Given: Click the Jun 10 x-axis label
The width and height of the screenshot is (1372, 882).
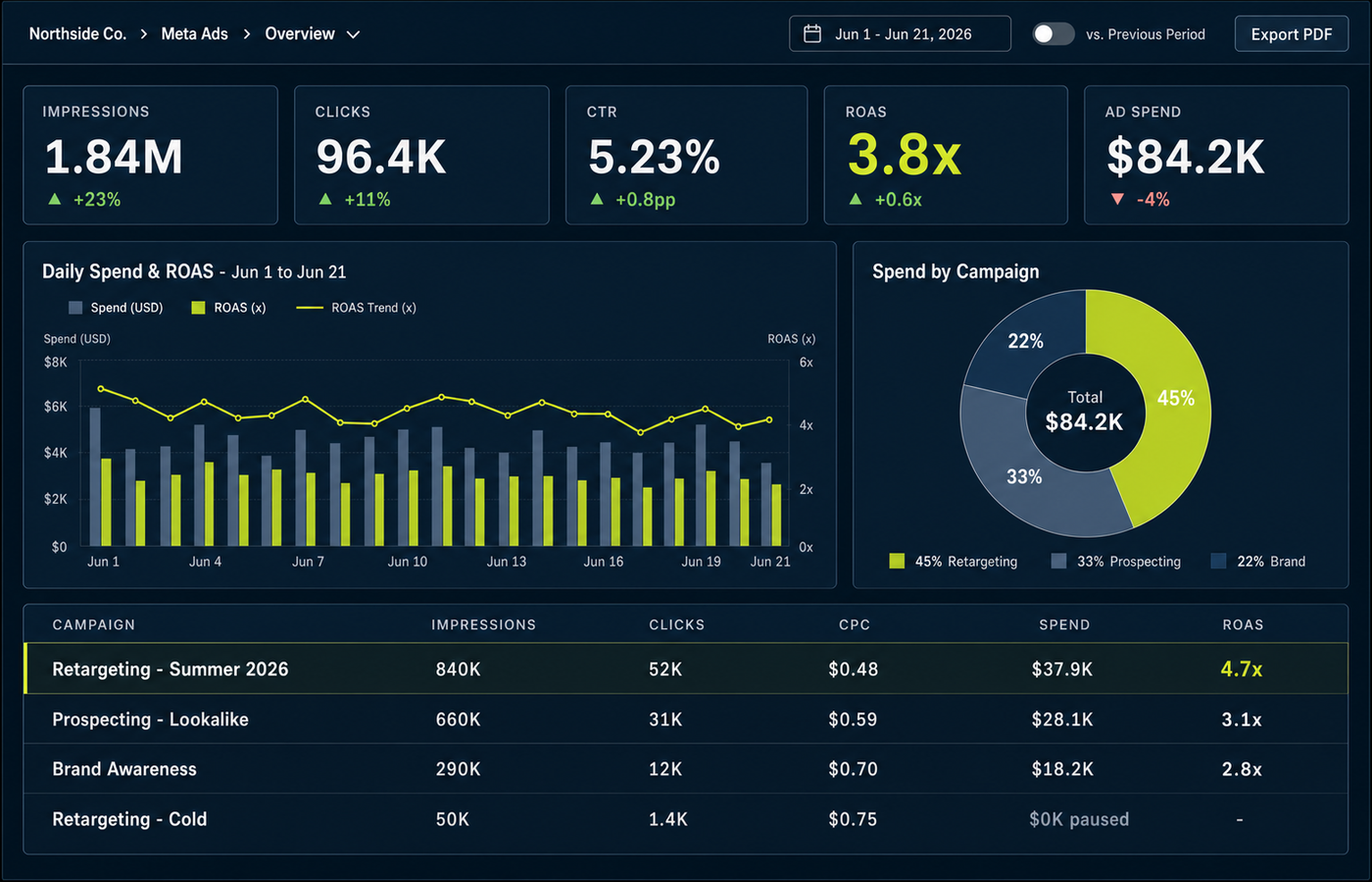Looking at the screenshot, I should (x=408, y=562).
